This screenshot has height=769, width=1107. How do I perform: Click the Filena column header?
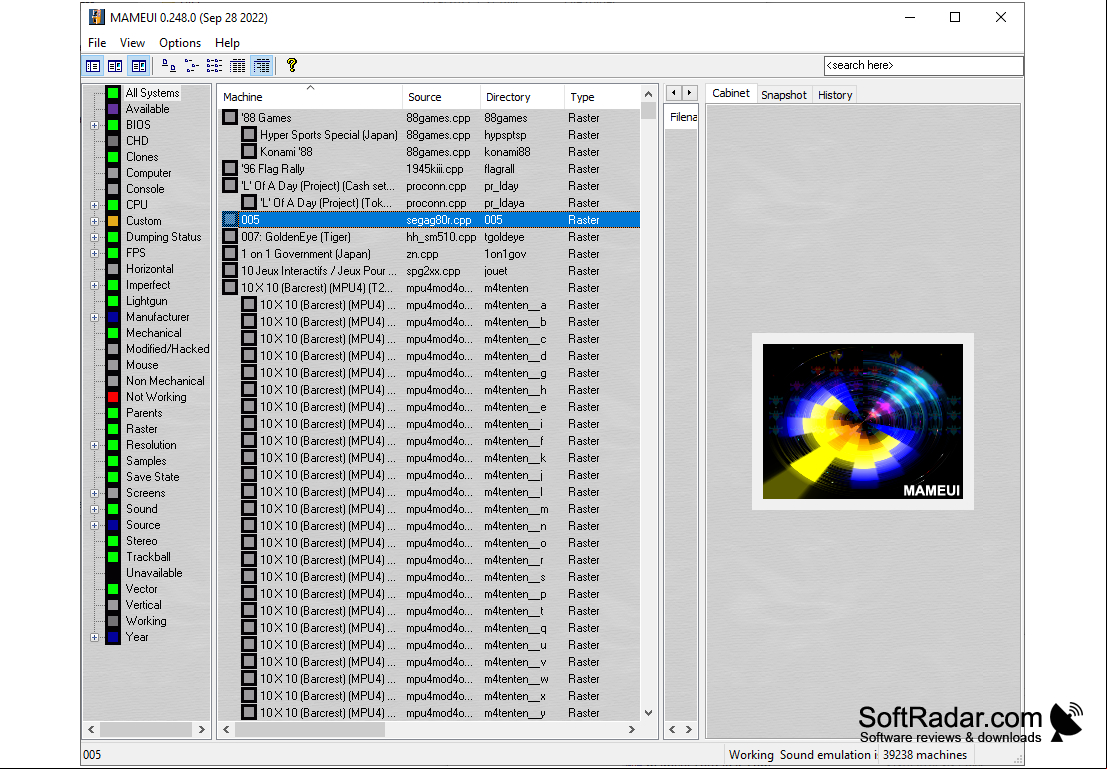682,117
